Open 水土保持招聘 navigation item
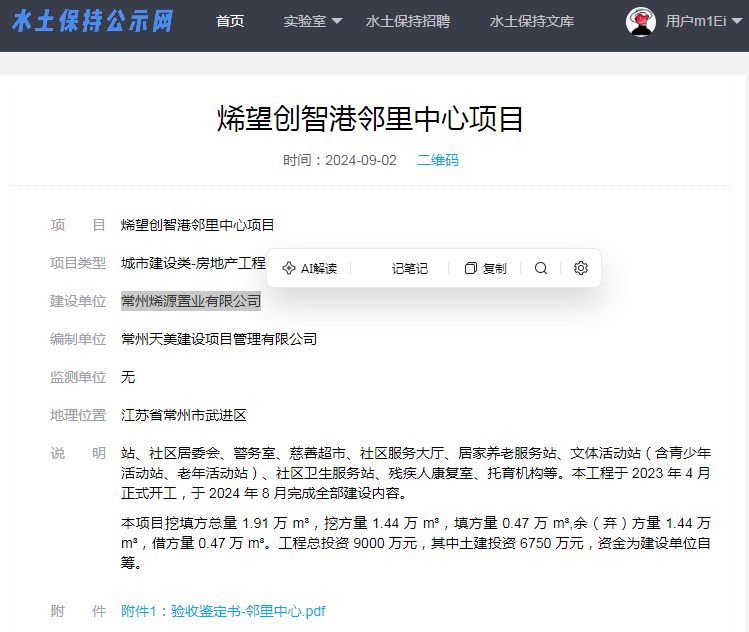The width and height of the screenshot is (749, 632). click(x=407, y=21)
